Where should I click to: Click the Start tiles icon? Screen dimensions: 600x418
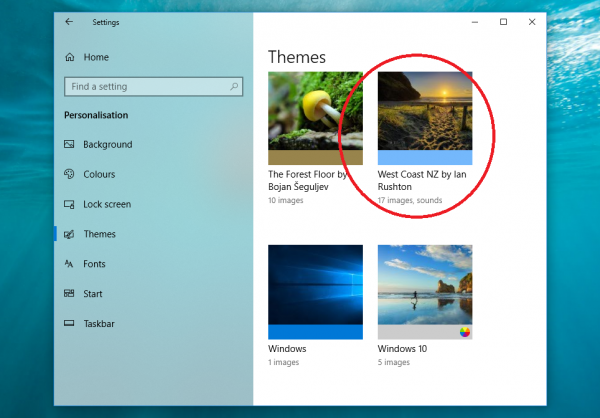(x=69, y=294)
